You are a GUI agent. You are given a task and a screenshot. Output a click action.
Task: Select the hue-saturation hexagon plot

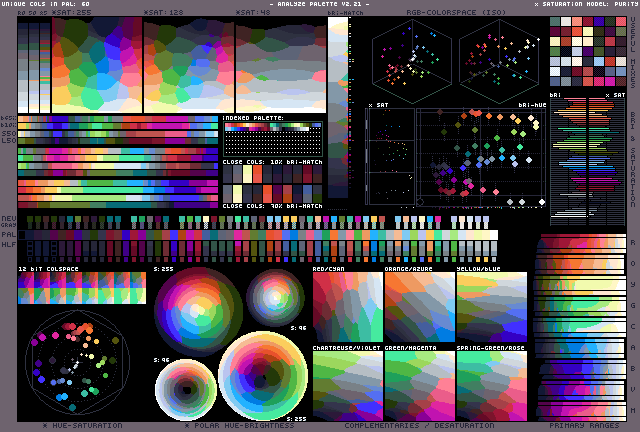coord(77,362)
